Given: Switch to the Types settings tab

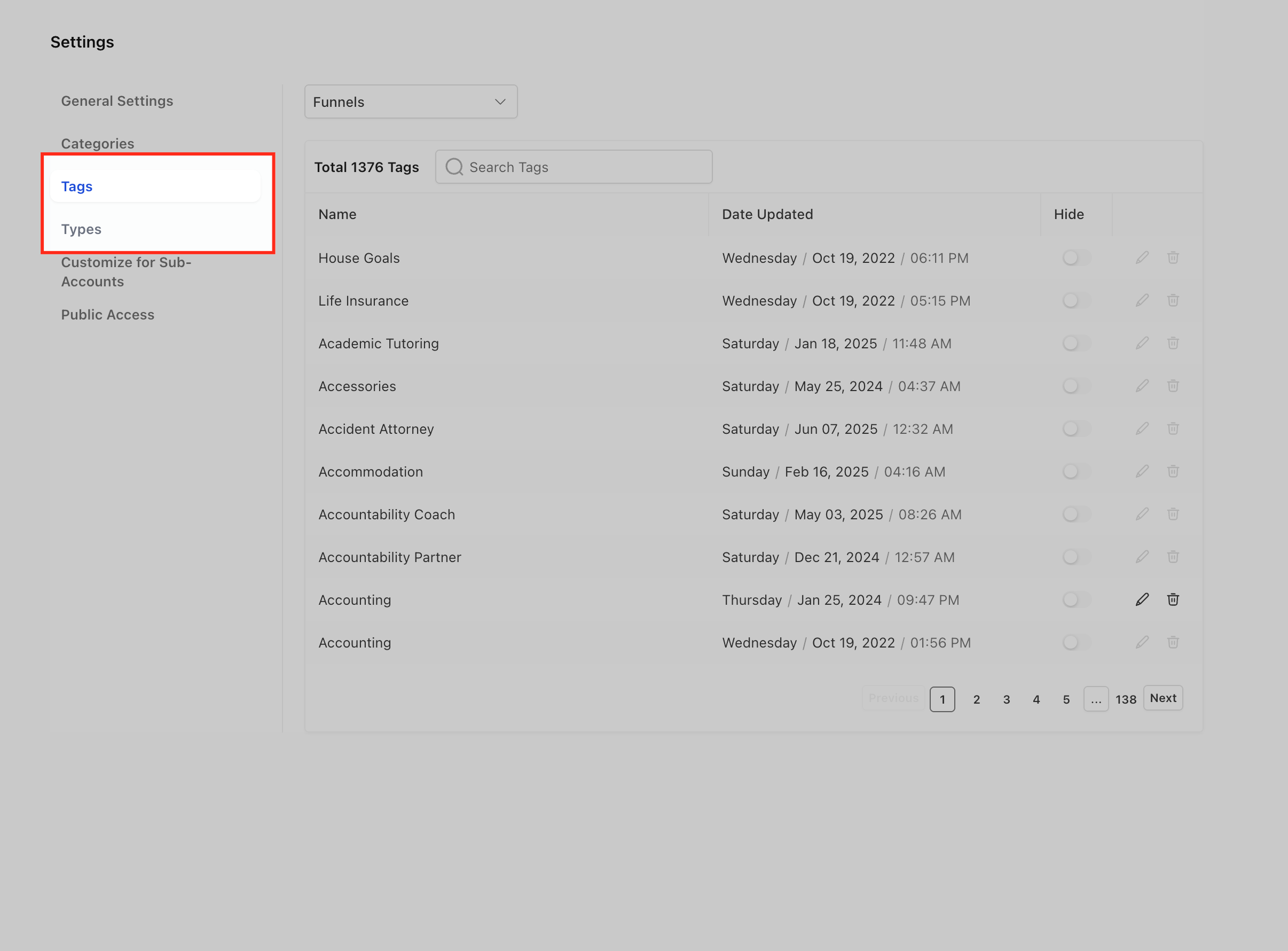Looking at the screenshot, I should (x=81, y=229).
